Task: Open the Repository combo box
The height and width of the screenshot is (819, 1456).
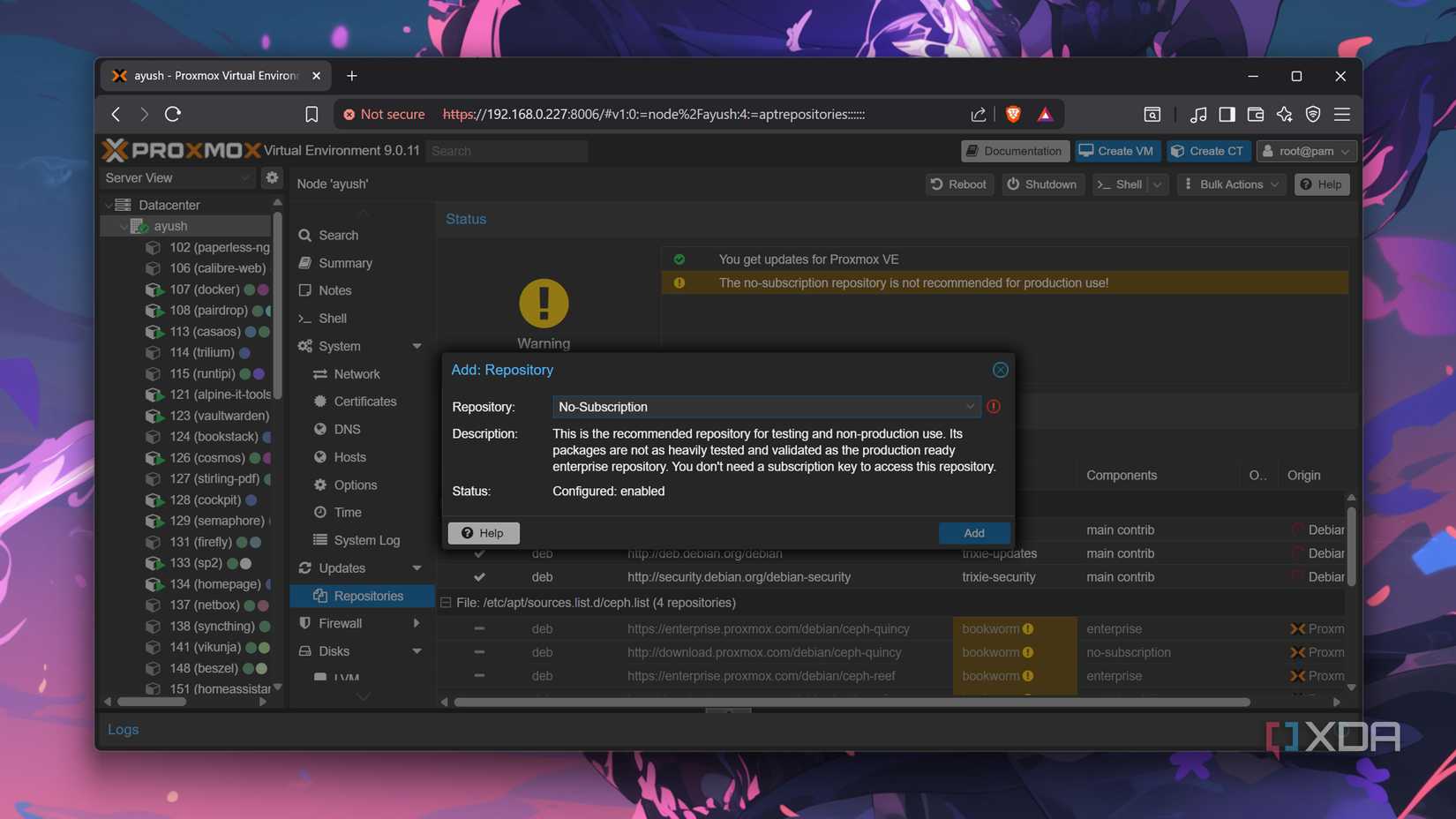Action: coord(765,407)
